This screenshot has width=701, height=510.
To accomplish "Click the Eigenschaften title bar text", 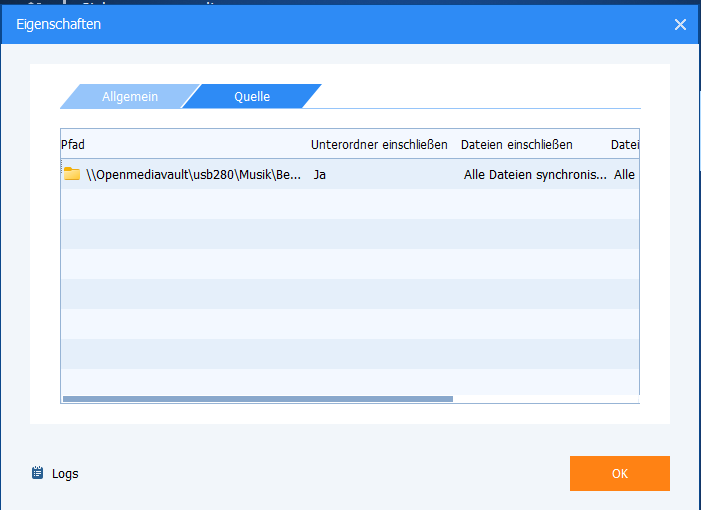I will click(x=58, y=23).
